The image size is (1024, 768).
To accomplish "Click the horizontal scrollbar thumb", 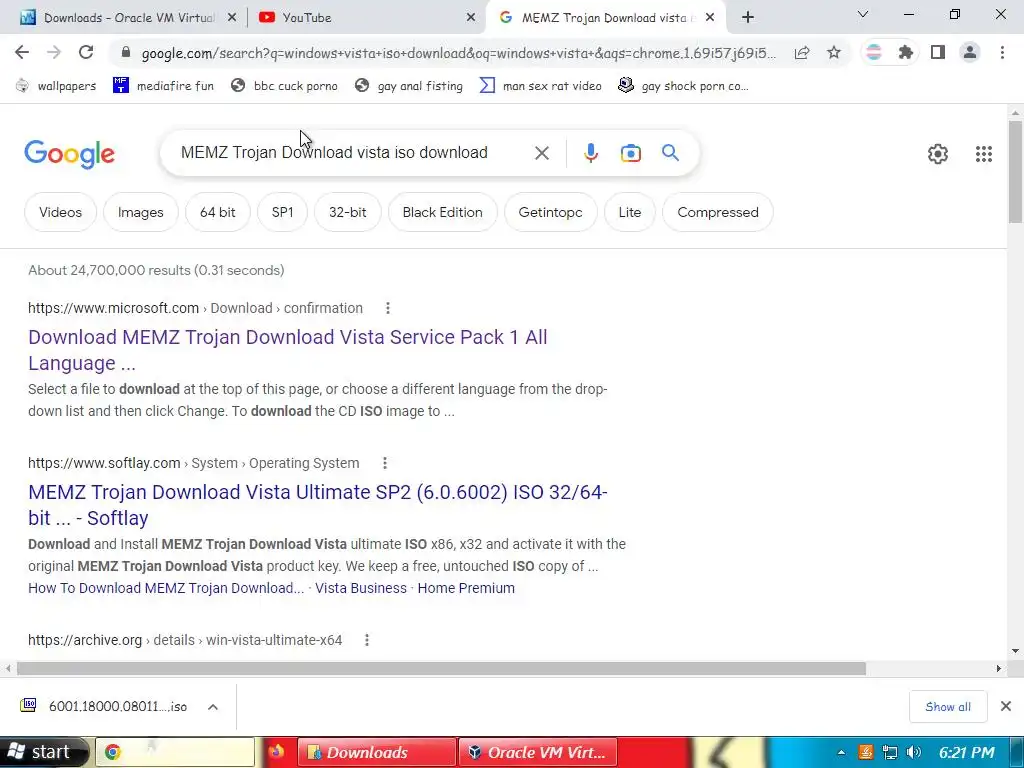I will (441, 668).
